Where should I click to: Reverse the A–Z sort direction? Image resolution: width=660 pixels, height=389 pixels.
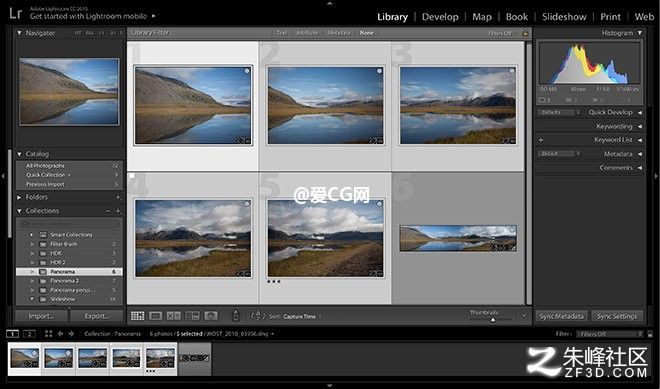tap(258, 315)
